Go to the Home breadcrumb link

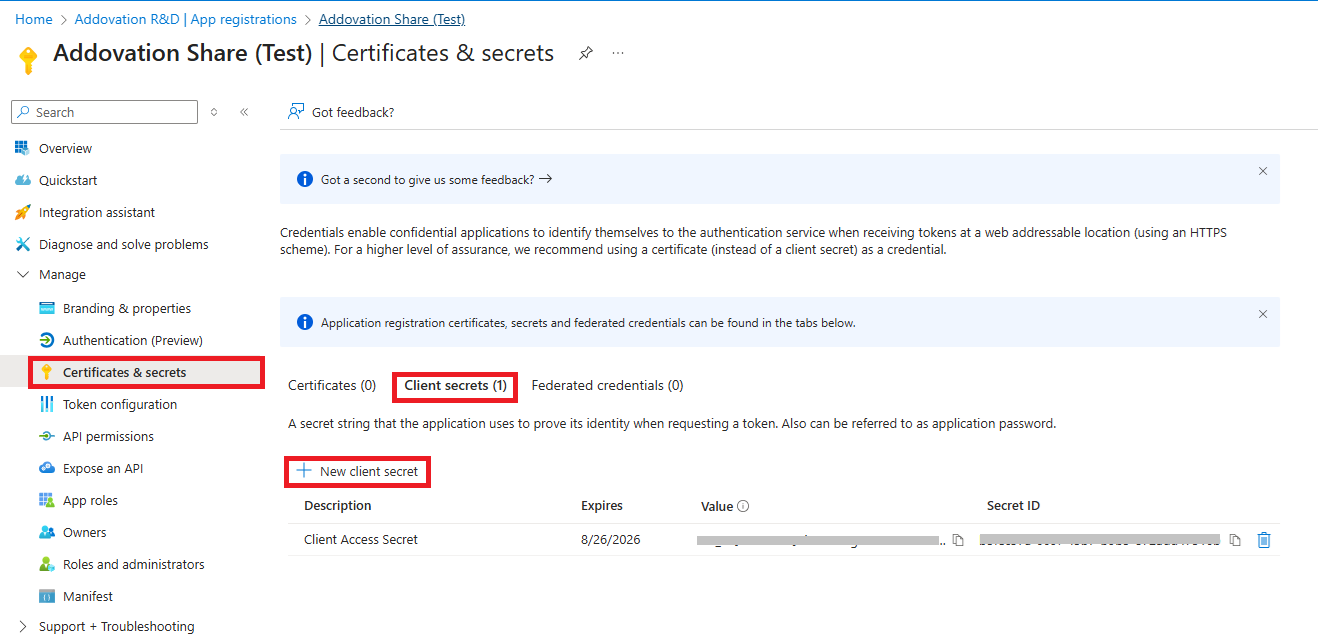click(x=34, y=19)
